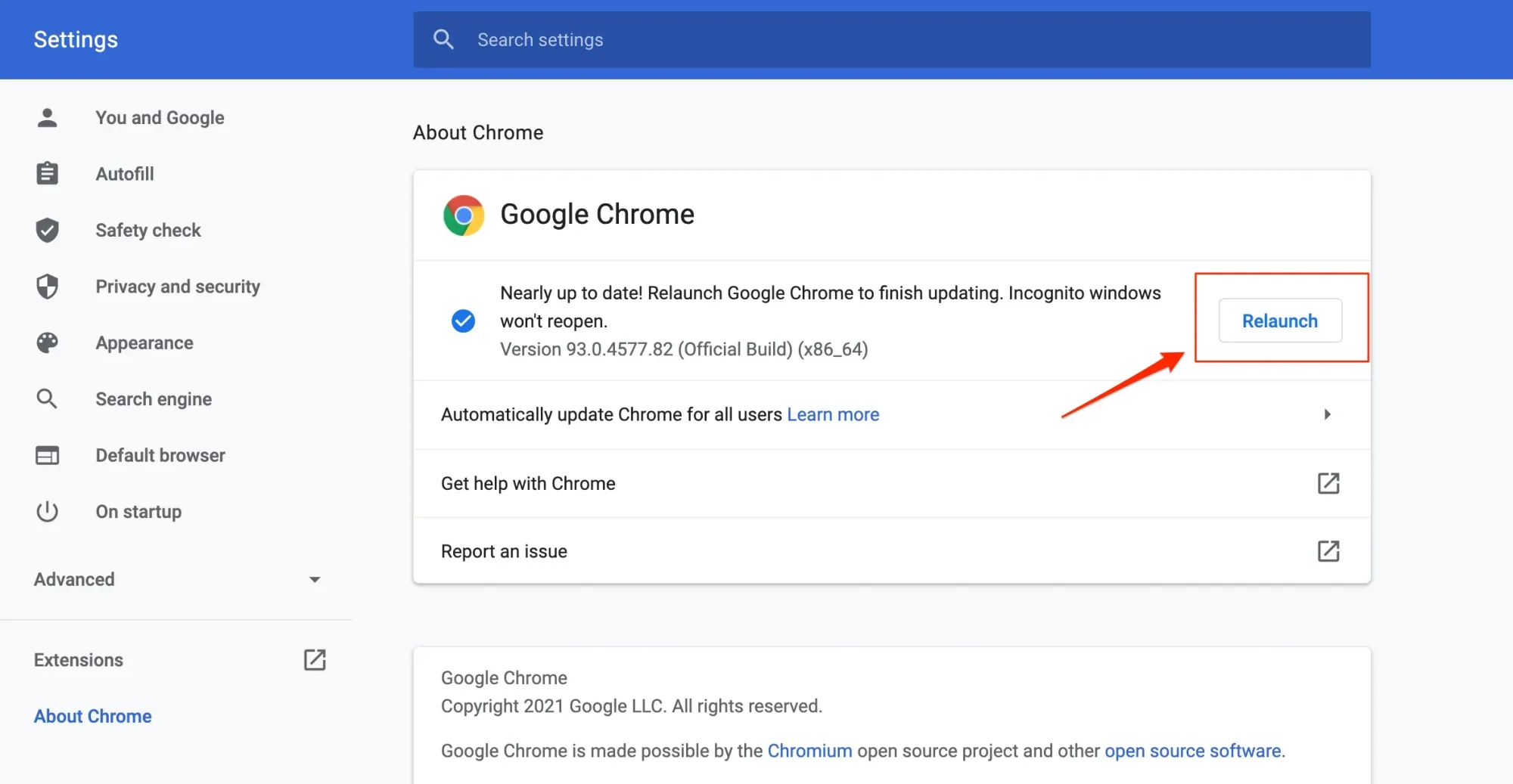Click the Safety check shield icon

coord(47,230)
